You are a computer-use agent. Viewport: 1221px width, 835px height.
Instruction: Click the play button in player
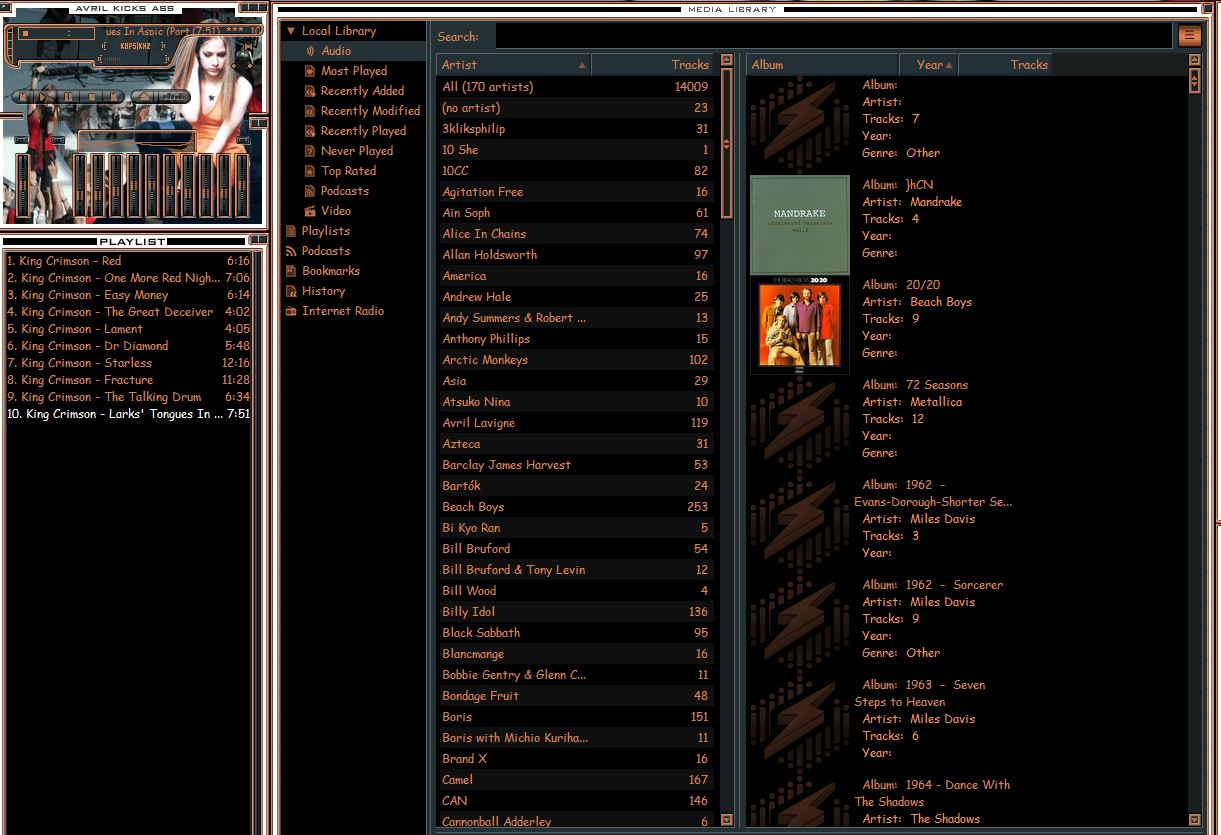click(43, 96)
